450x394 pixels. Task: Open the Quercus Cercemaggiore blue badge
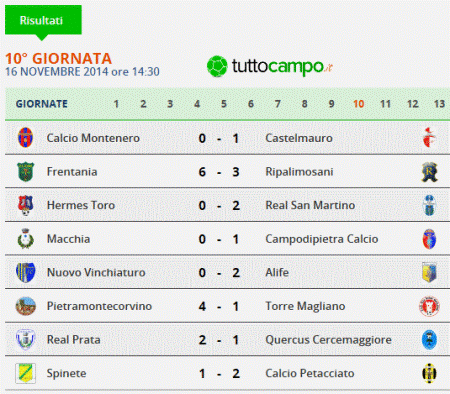click(x=429, y=340)
